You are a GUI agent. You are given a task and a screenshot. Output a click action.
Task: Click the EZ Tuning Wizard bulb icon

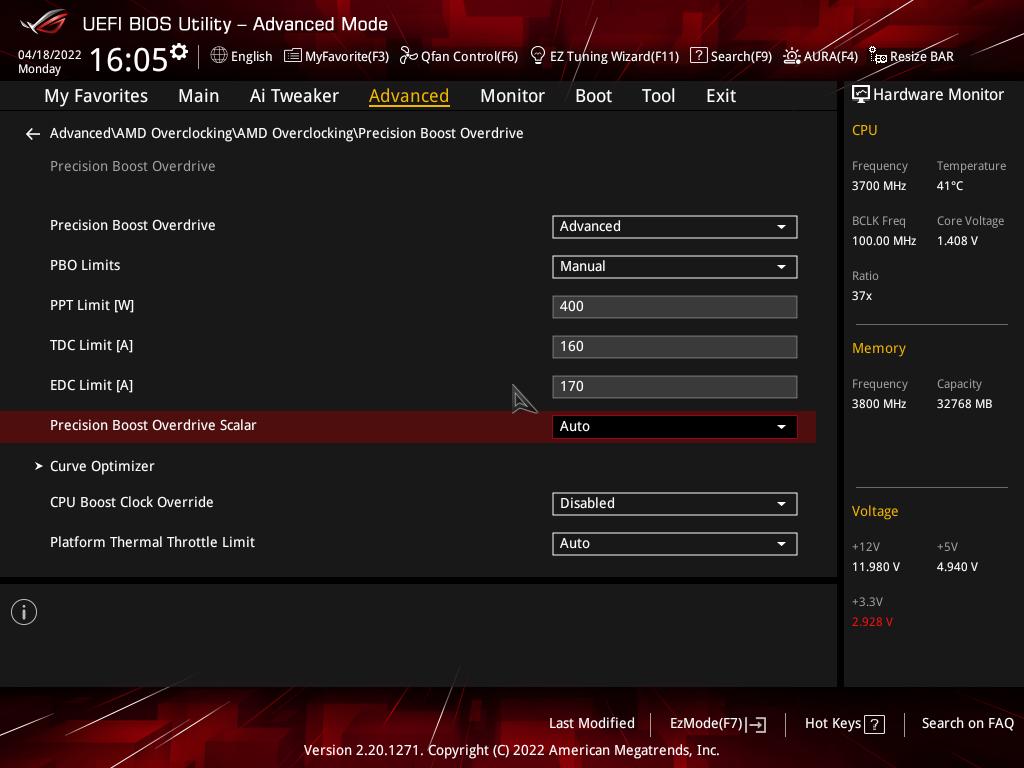coord(537,56)
